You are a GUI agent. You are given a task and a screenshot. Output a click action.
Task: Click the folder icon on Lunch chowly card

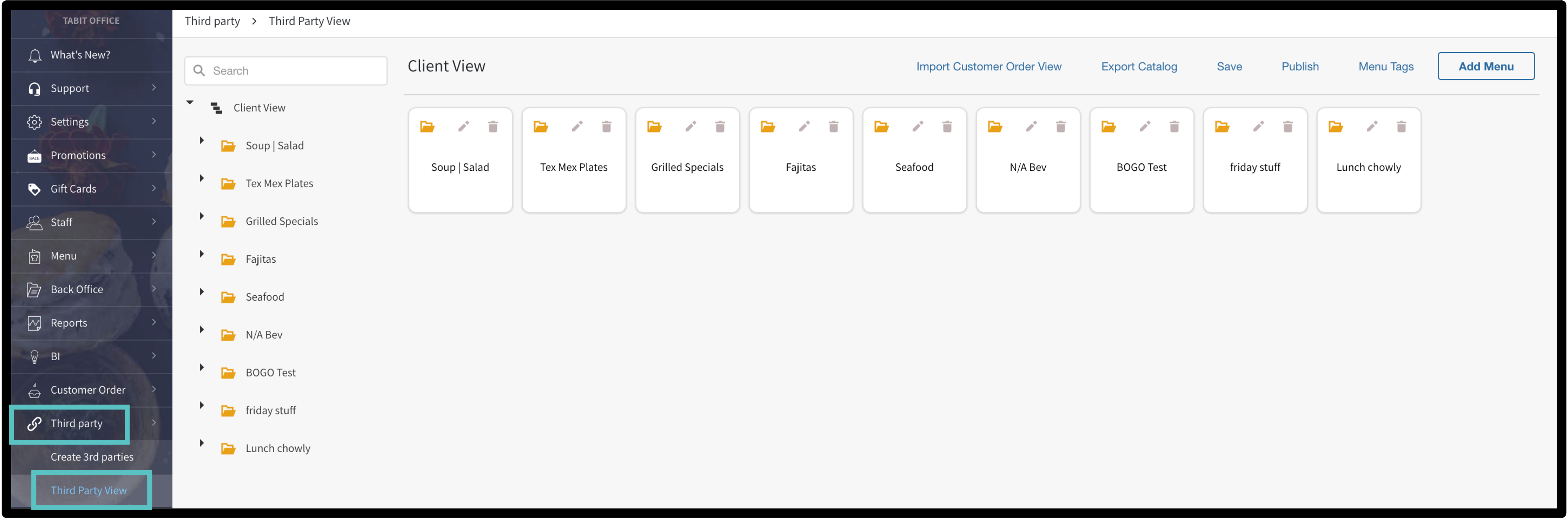coord(1335,127)
